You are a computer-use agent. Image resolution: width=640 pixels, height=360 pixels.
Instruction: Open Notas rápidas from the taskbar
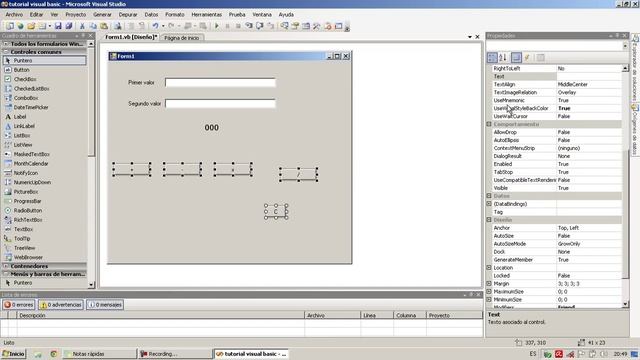tap(100, 354)
